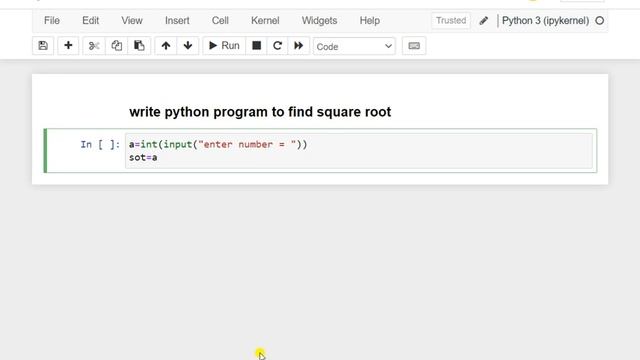The image size is (640, 360).
Task: Cut selected cells with scissors icon
Action: (94, 46)
